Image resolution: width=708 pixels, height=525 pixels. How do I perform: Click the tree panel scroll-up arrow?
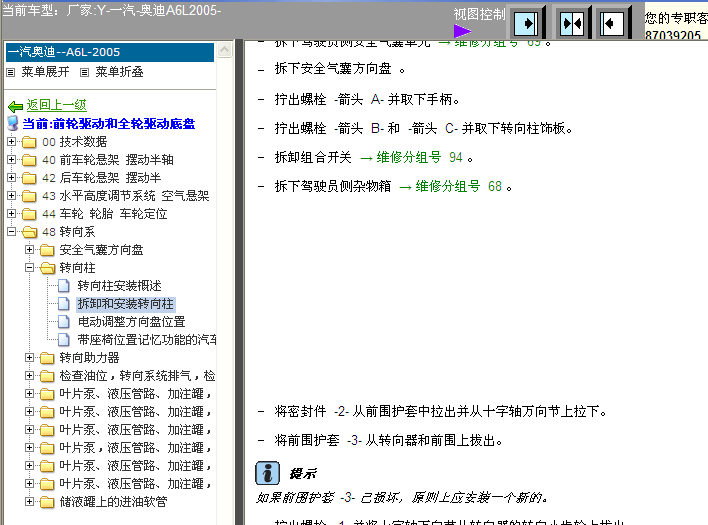tap(224, 50)
